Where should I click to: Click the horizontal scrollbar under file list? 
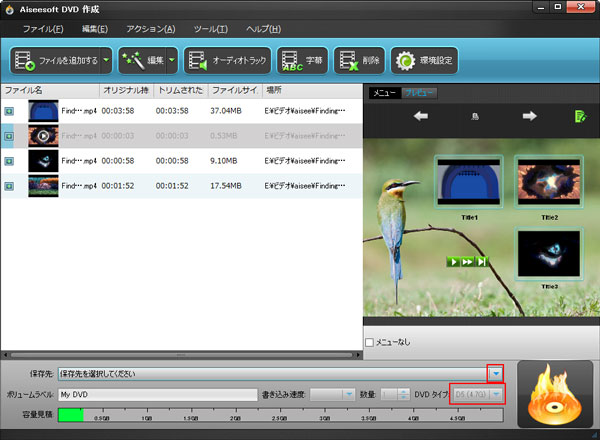181,355
